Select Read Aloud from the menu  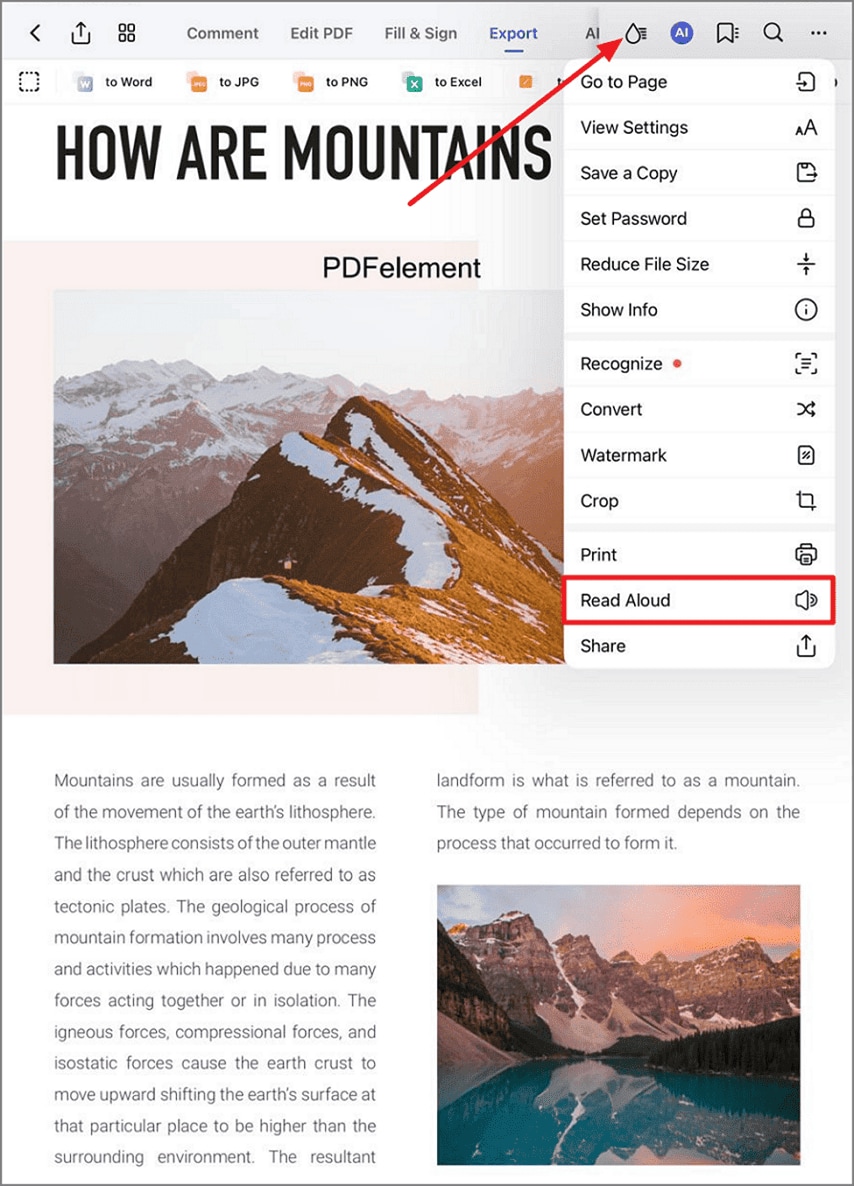click(699, 601)
